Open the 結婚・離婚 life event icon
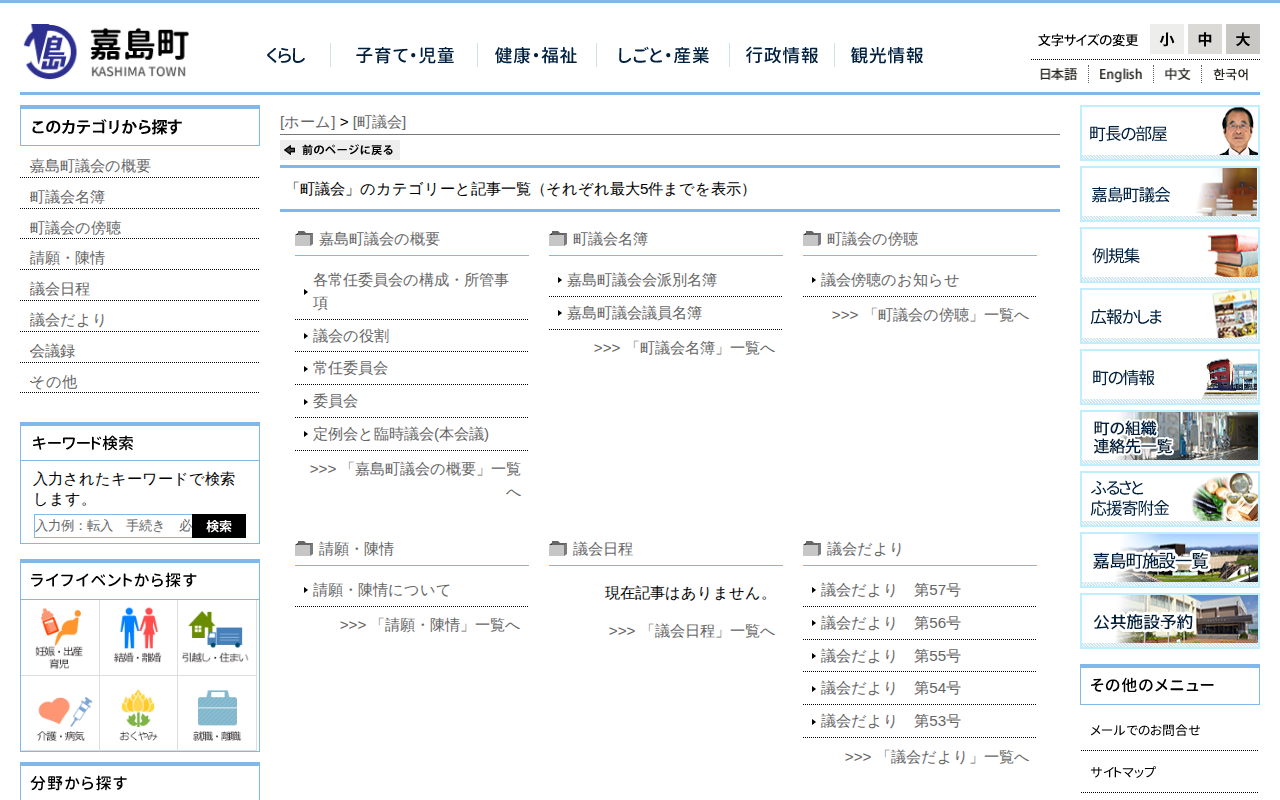 pos(139,638)
